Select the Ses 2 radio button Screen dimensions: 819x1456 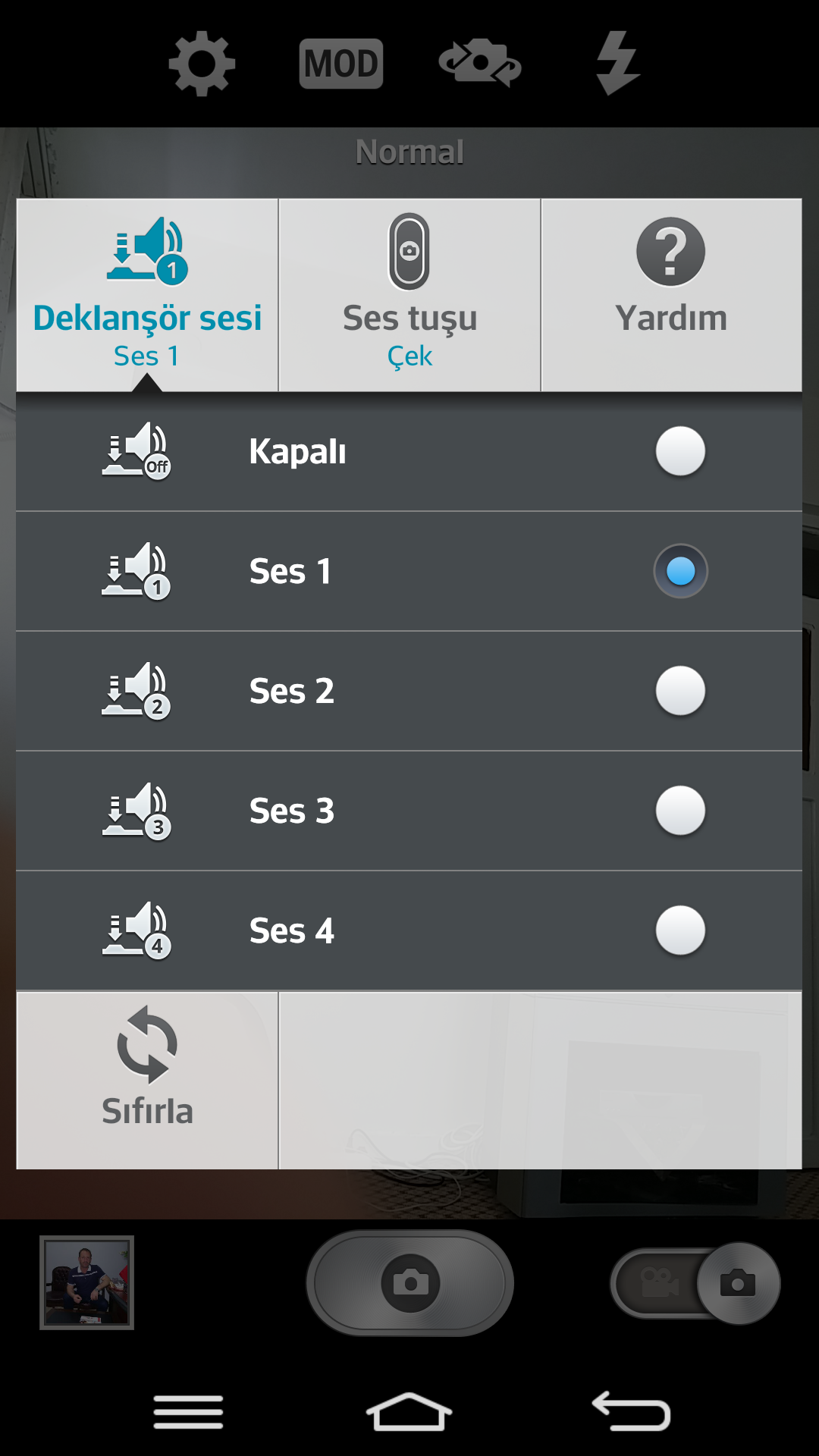click(680, 691)
